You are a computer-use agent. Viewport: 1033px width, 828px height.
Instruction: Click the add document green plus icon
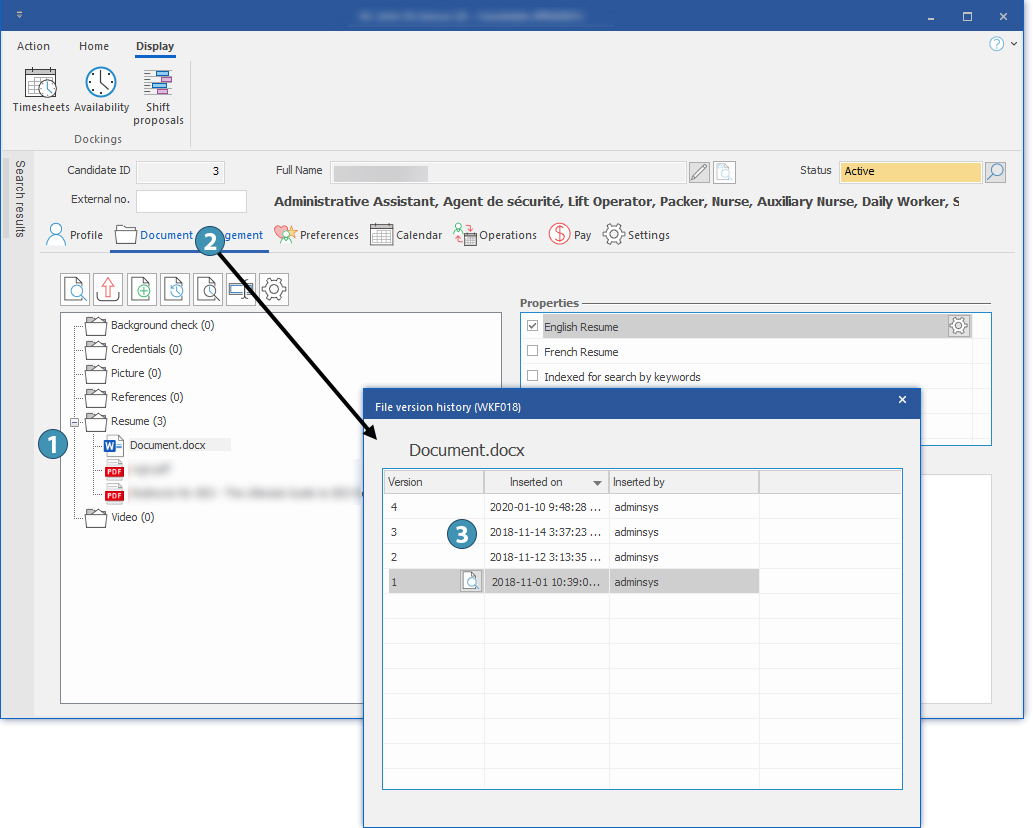142,290
